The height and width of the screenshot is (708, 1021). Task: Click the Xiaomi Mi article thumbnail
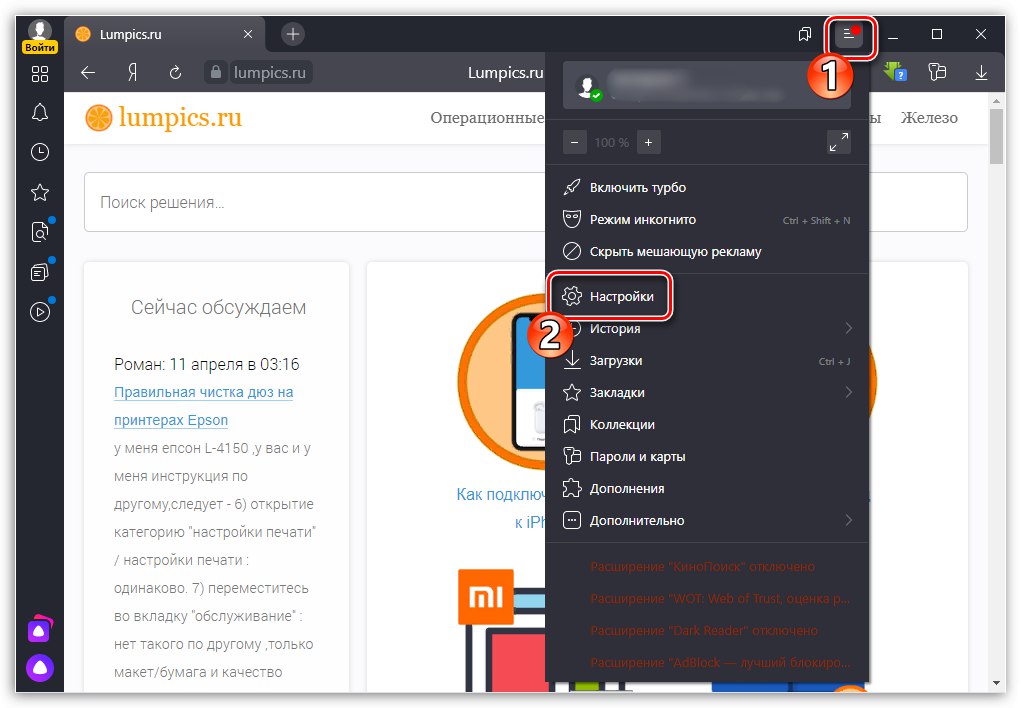486,597
